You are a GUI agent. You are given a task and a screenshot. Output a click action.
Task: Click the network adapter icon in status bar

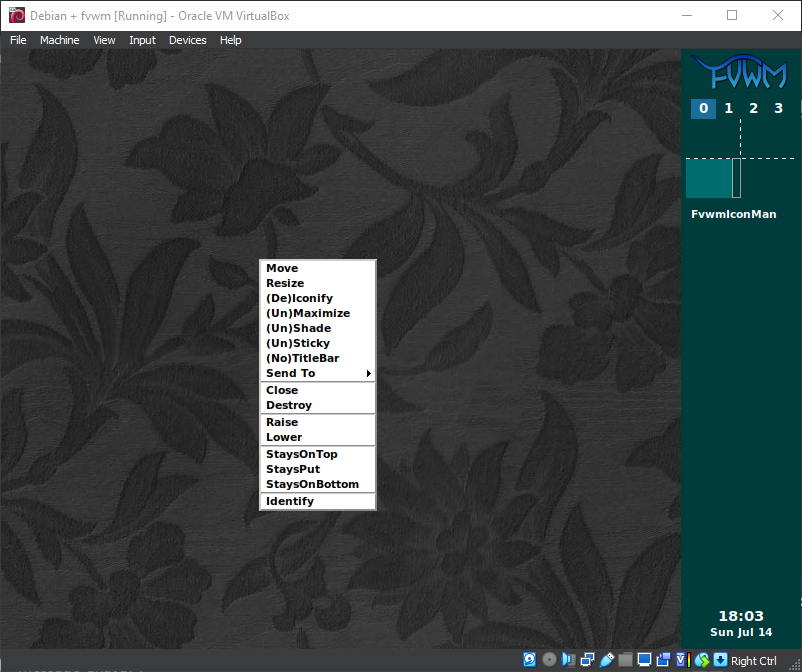click(x=587, y=660)
